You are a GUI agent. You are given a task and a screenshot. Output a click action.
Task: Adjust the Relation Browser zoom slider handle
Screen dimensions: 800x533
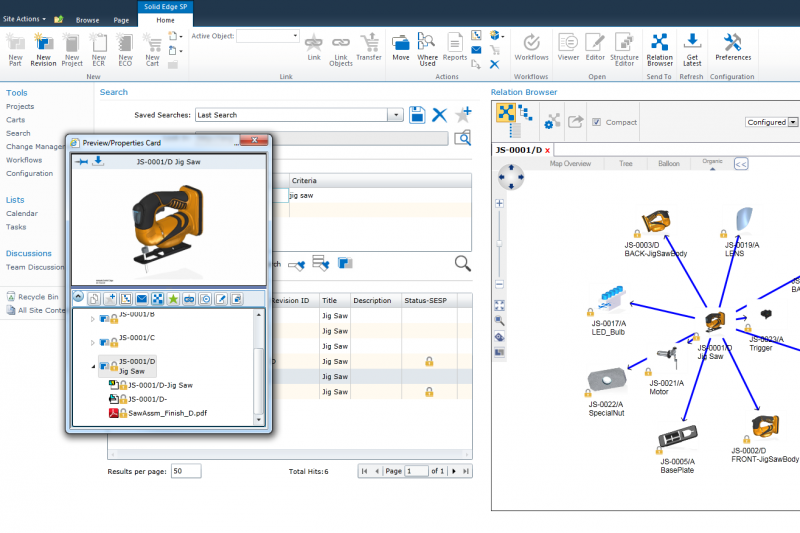click(499, 244)
